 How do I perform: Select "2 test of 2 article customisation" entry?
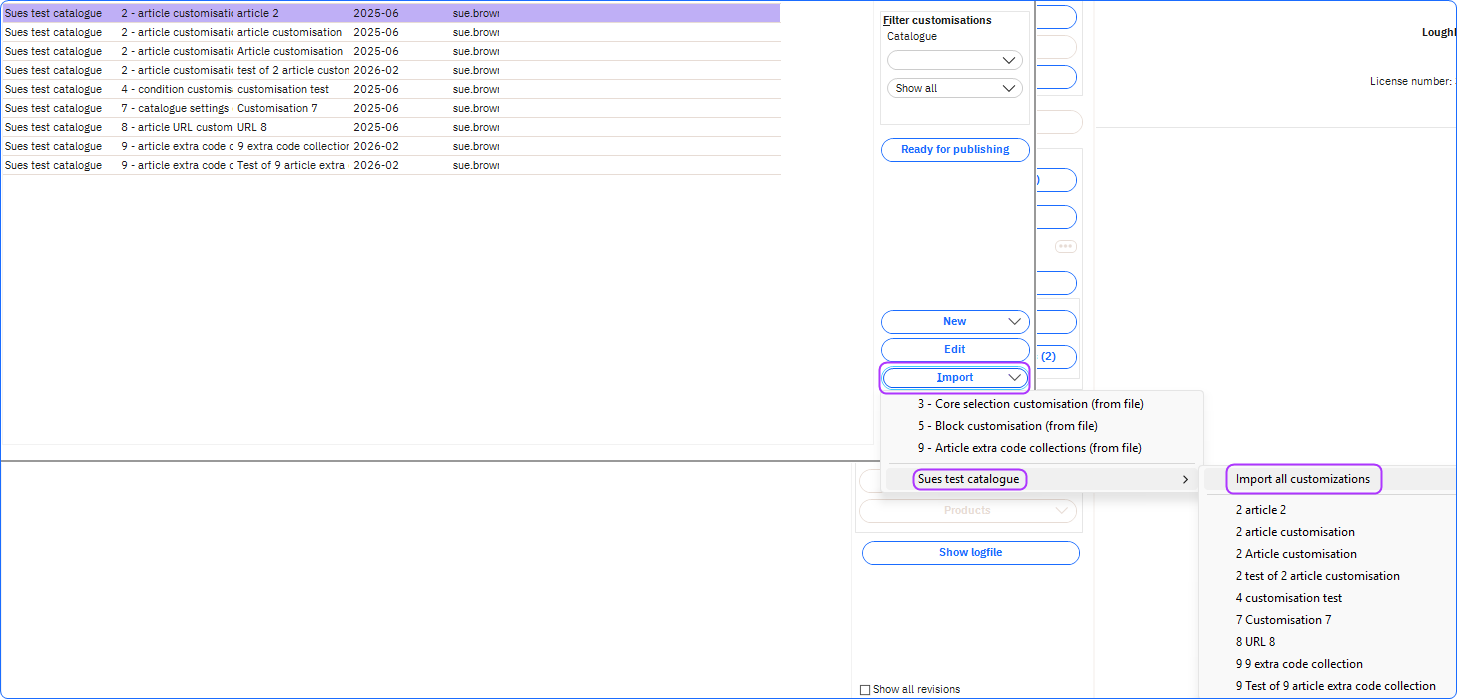[1317, 575]
